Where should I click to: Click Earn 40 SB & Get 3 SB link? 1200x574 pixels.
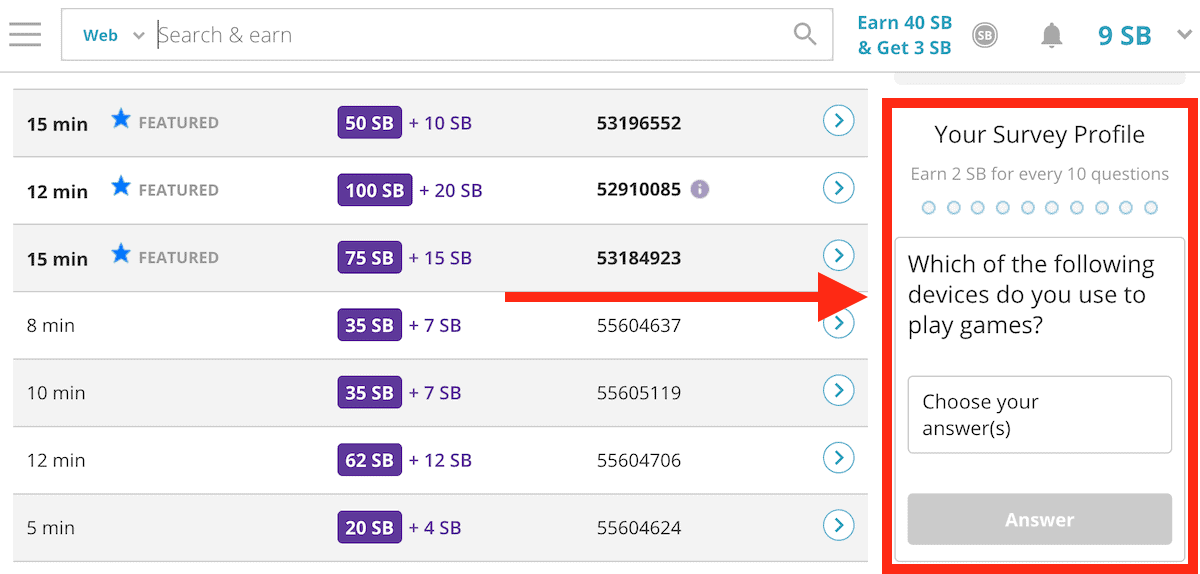(x=904, y=35)
